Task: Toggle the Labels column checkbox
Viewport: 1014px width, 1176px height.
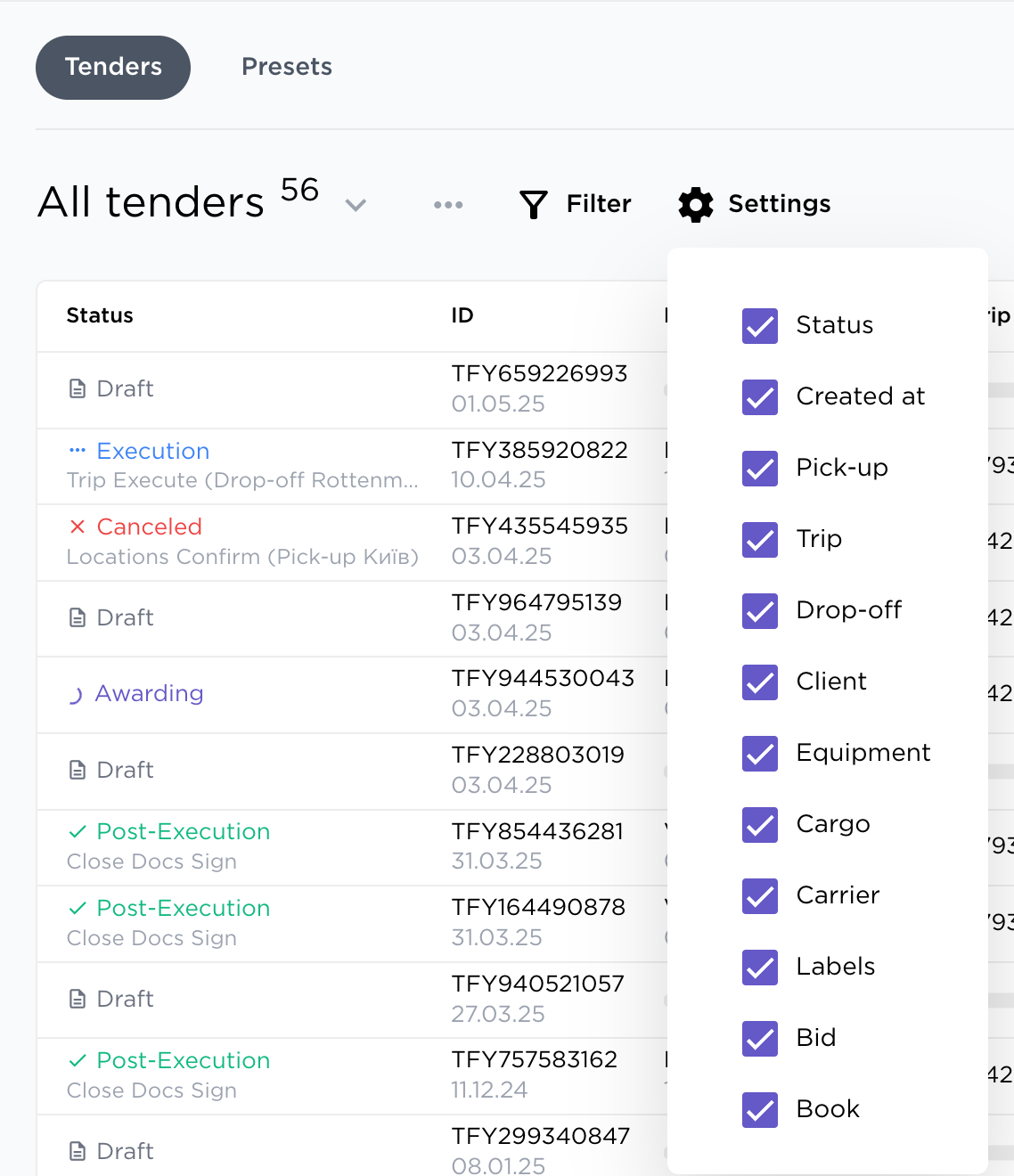Action: click(x=760, y=968)
